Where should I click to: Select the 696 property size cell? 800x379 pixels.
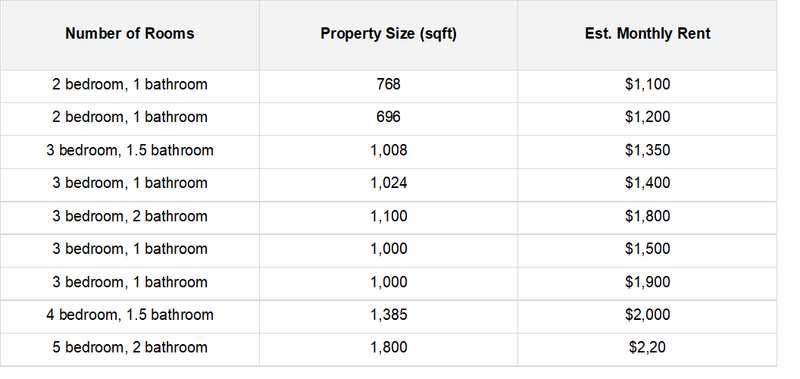[388, 117]
